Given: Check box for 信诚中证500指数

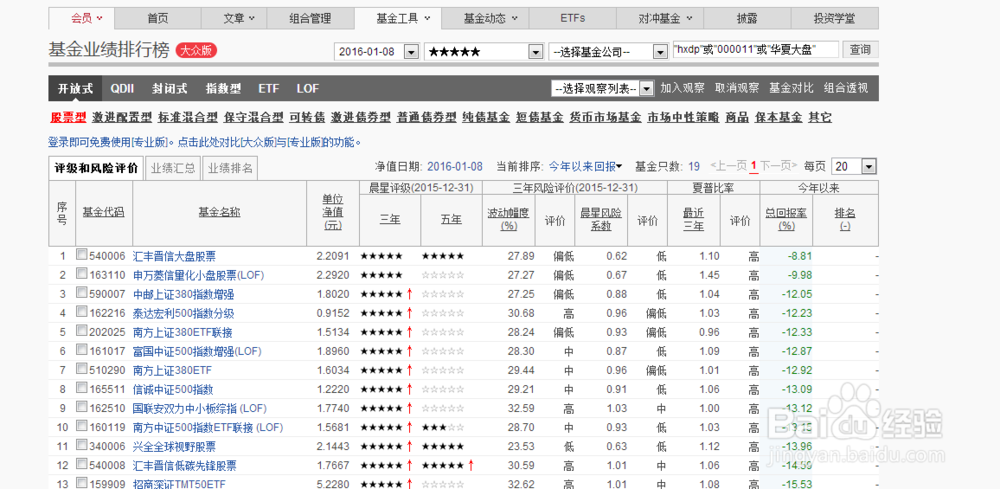Looking at the screenshot, I should pos(82,388).
